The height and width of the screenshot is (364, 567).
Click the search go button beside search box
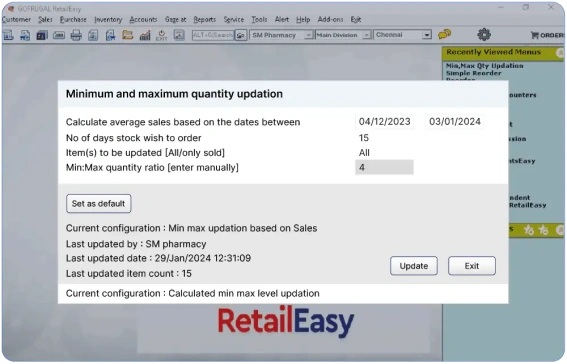[x=241, y=35]
